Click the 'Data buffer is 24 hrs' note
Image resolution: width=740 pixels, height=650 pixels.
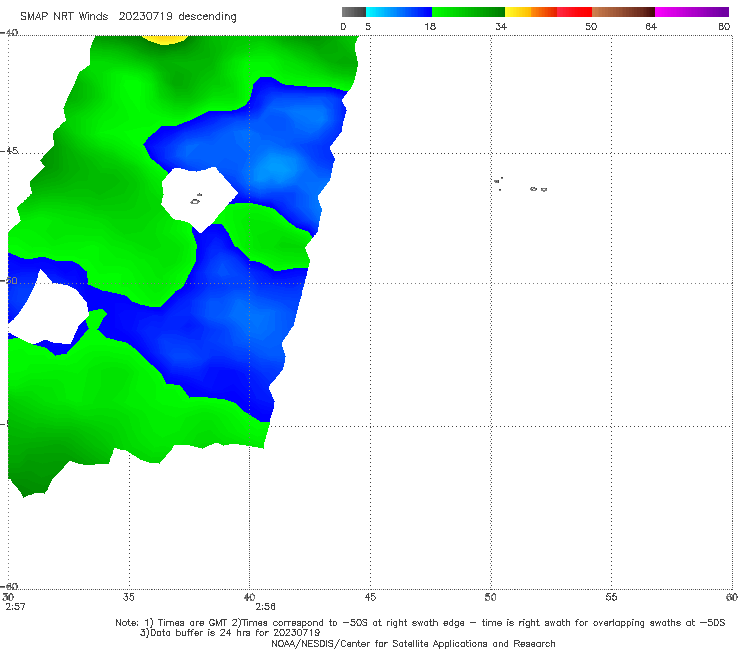coord(230,633)
